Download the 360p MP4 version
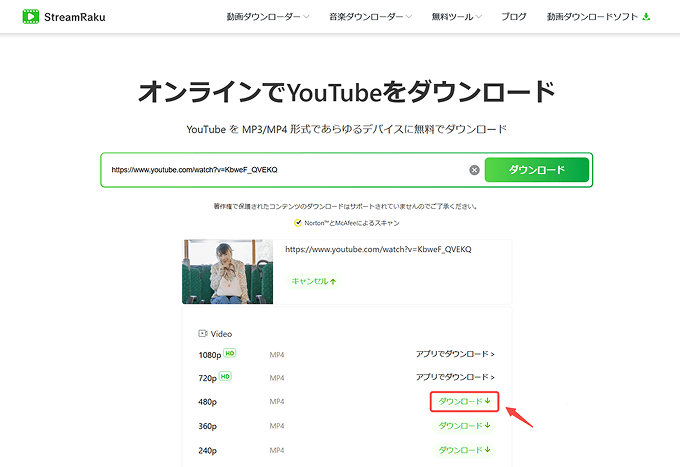Viewport: 680px width, 467px height. [x=464, y=426]
